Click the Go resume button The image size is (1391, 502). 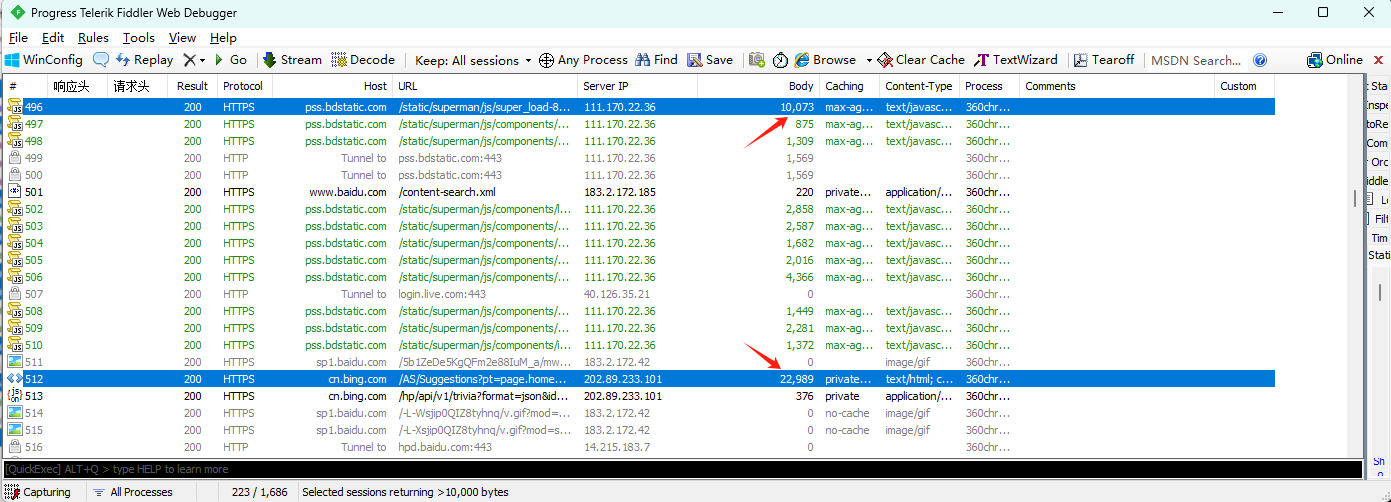pyautogui.click(x=230, y=60)
